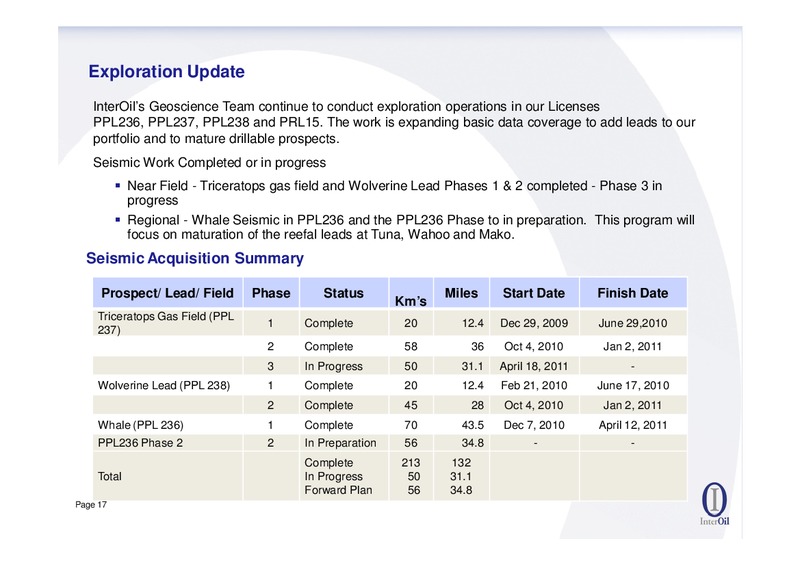Select the Seismic Work Completed or in progress line
Screen dimensions: 800x565
point(209,163)
